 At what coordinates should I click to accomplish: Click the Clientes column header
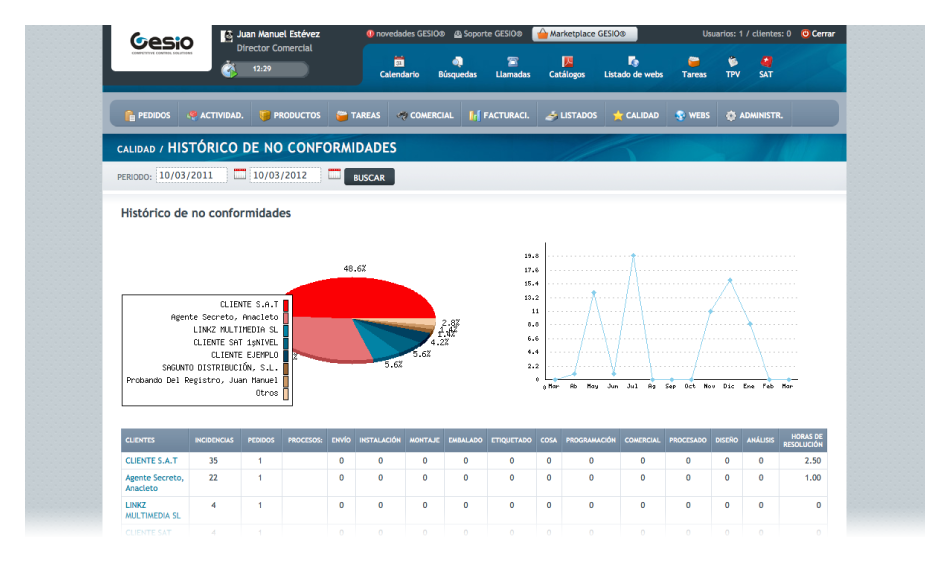coord(155,440)
